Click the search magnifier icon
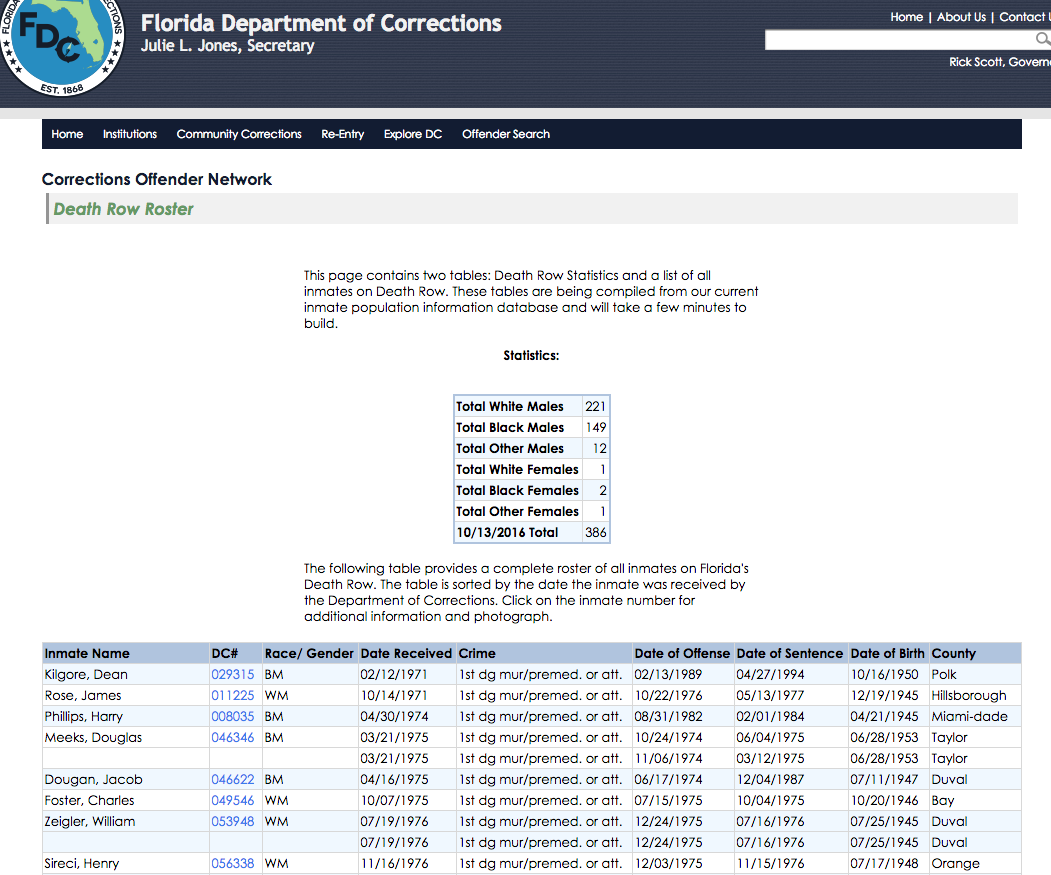Image resolution: width=1051 pixels, height=875 pixels. click(1043, 40)
